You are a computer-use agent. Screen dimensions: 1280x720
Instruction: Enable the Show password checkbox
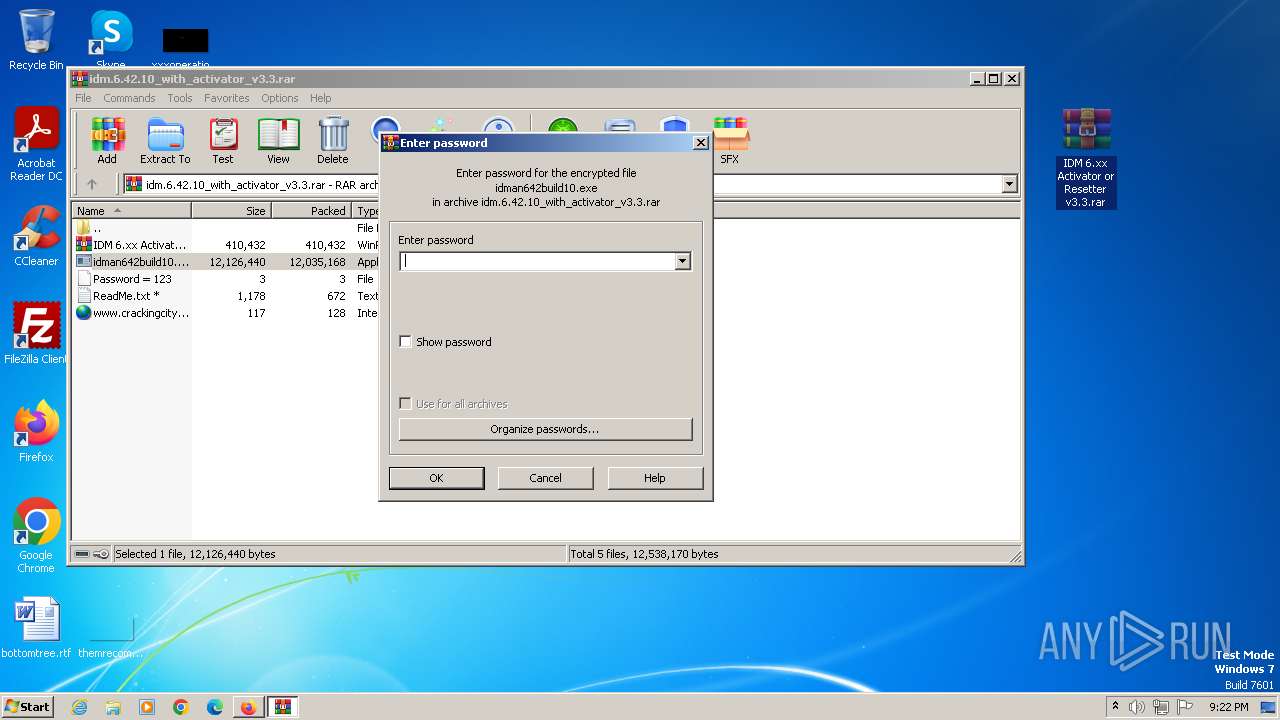[405, 342]
